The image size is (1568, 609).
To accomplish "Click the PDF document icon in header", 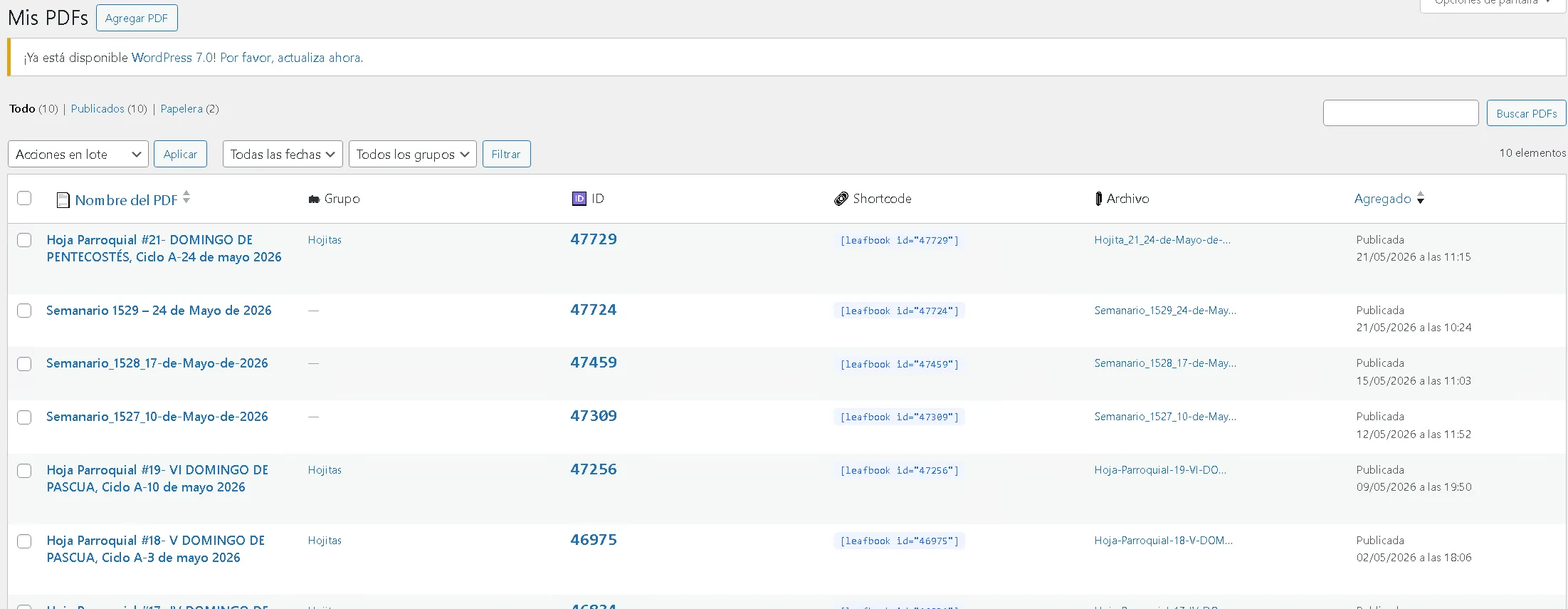I will coord(63,200).
